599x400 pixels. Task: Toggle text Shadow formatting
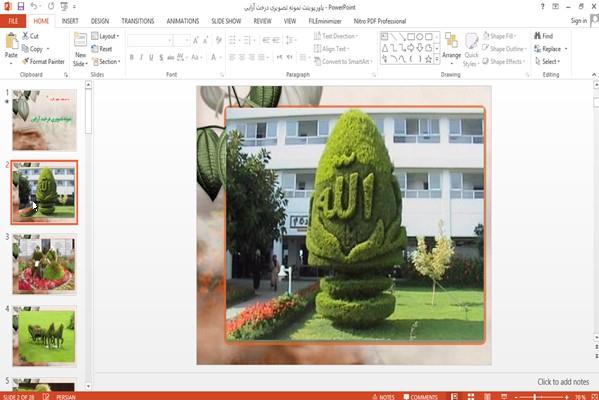pyautogui.click(x=161, y=57)
